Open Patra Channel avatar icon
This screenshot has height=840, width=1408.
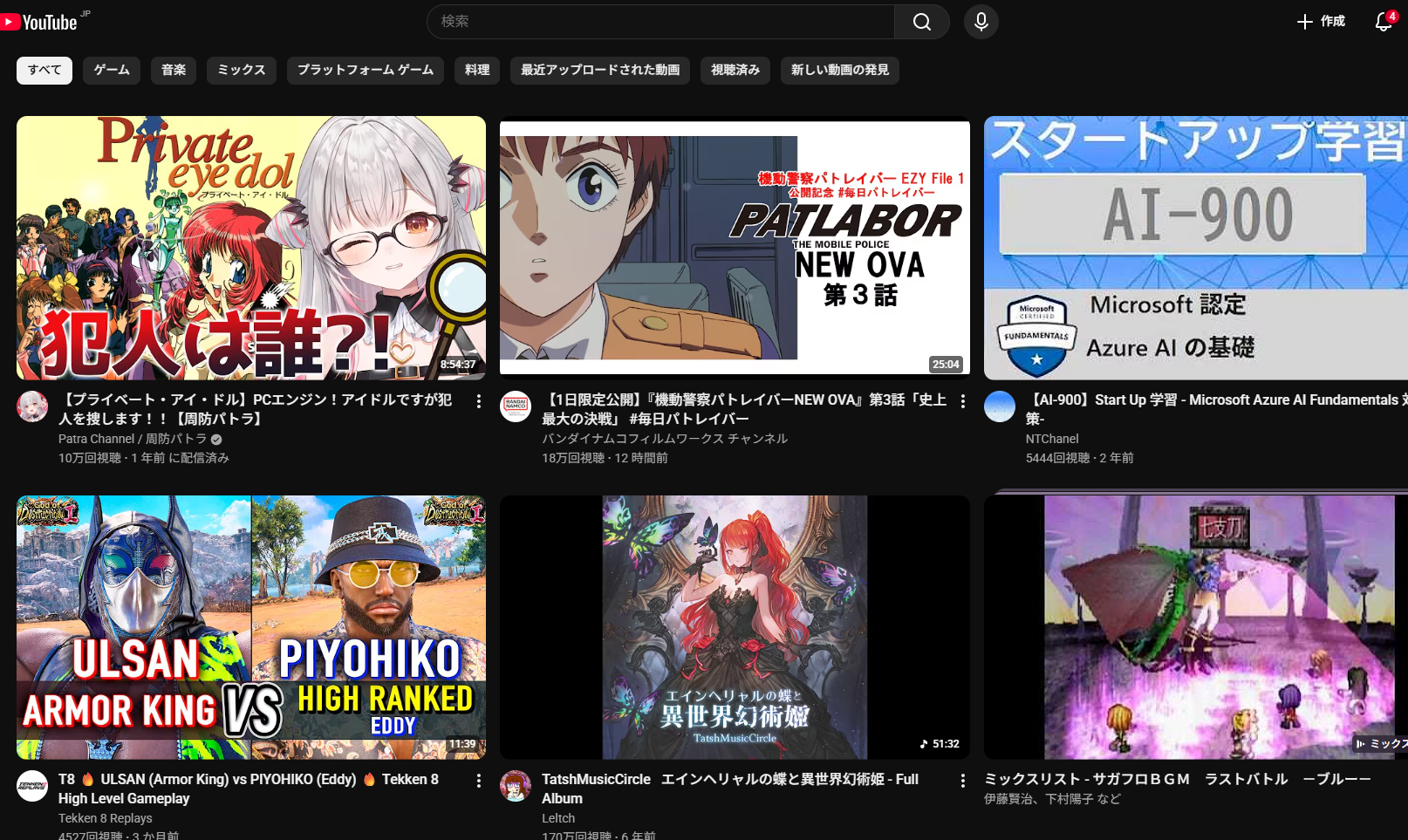pos(33,406)
